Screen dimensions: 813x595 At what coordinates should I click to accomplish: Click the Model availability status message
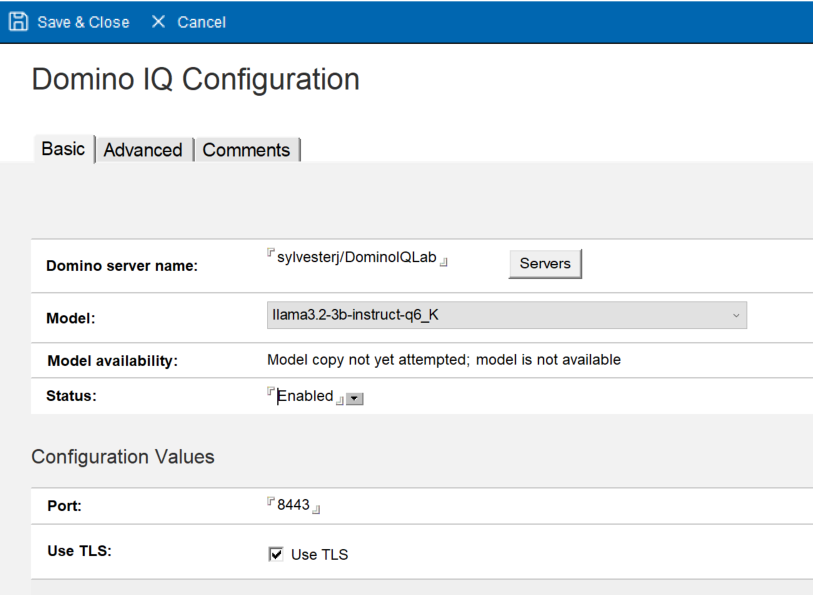[444, 360]
